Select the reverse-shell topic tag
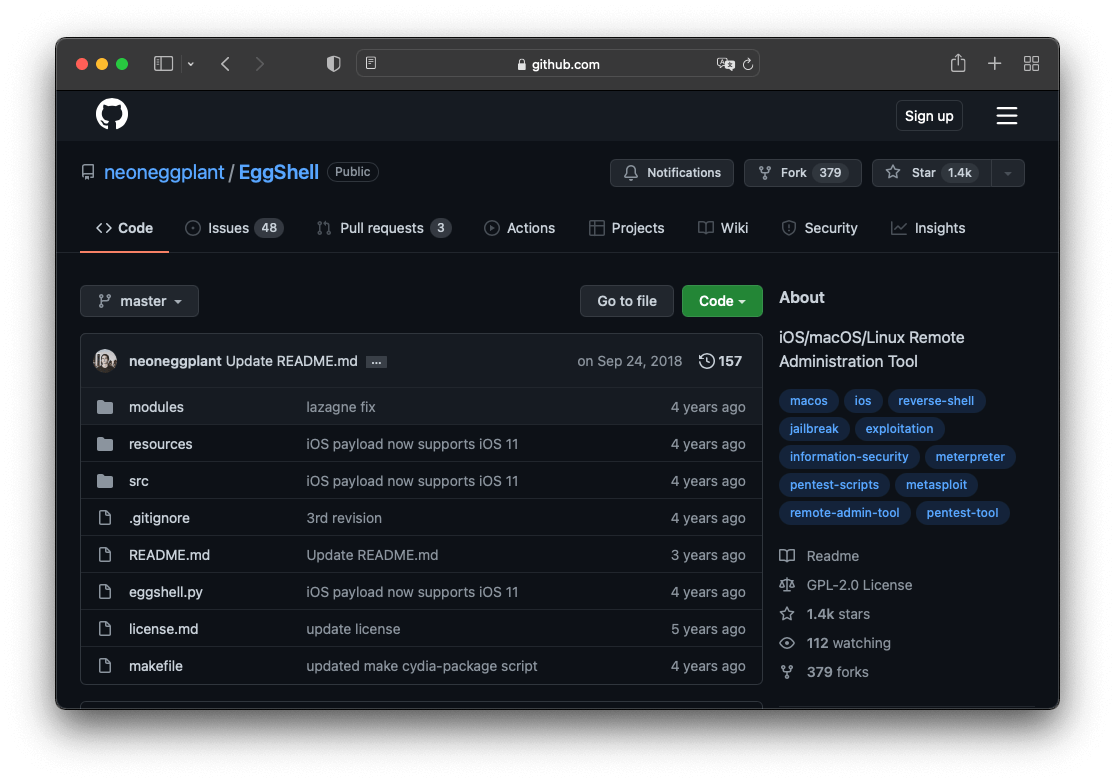Screen dimensions: 1115x783 (936, 400)
